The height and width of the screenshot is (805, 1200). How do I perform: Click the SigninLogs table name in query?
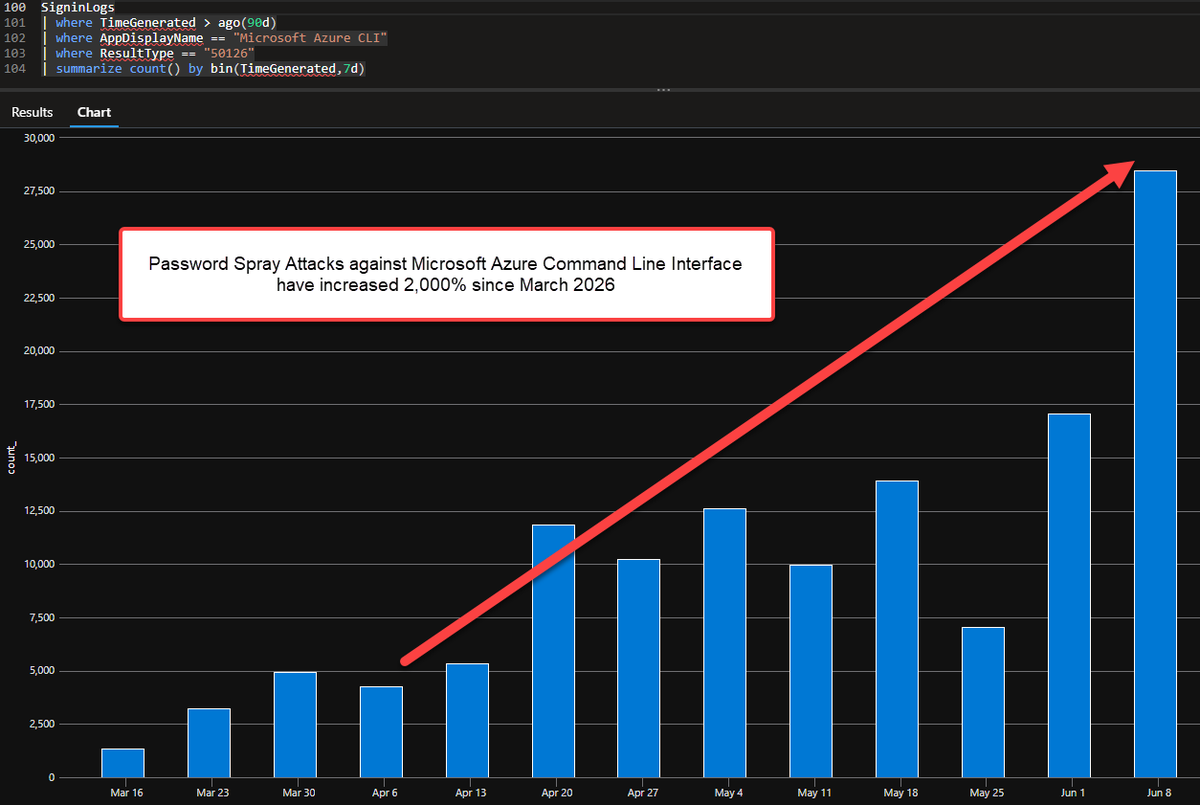tap(77, 7)
